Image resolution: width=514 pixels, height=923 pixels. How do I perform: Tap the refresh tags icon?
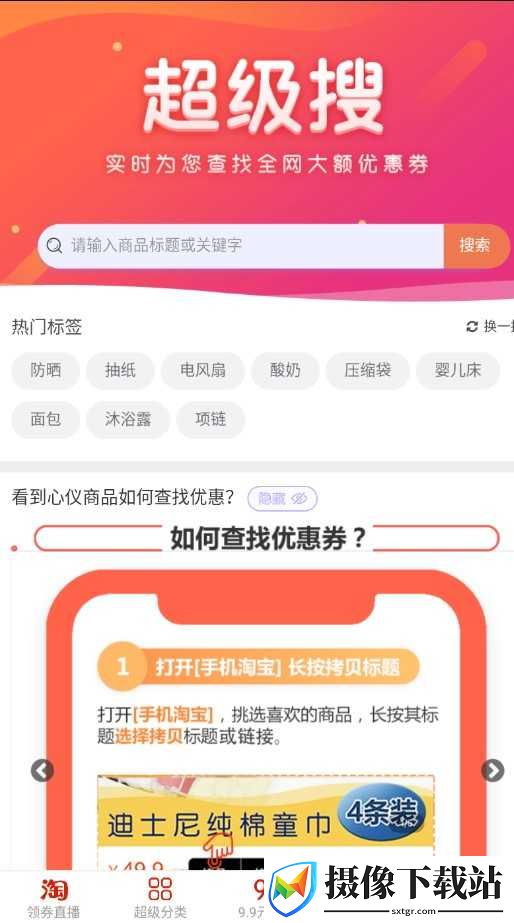tap(472, 326)
